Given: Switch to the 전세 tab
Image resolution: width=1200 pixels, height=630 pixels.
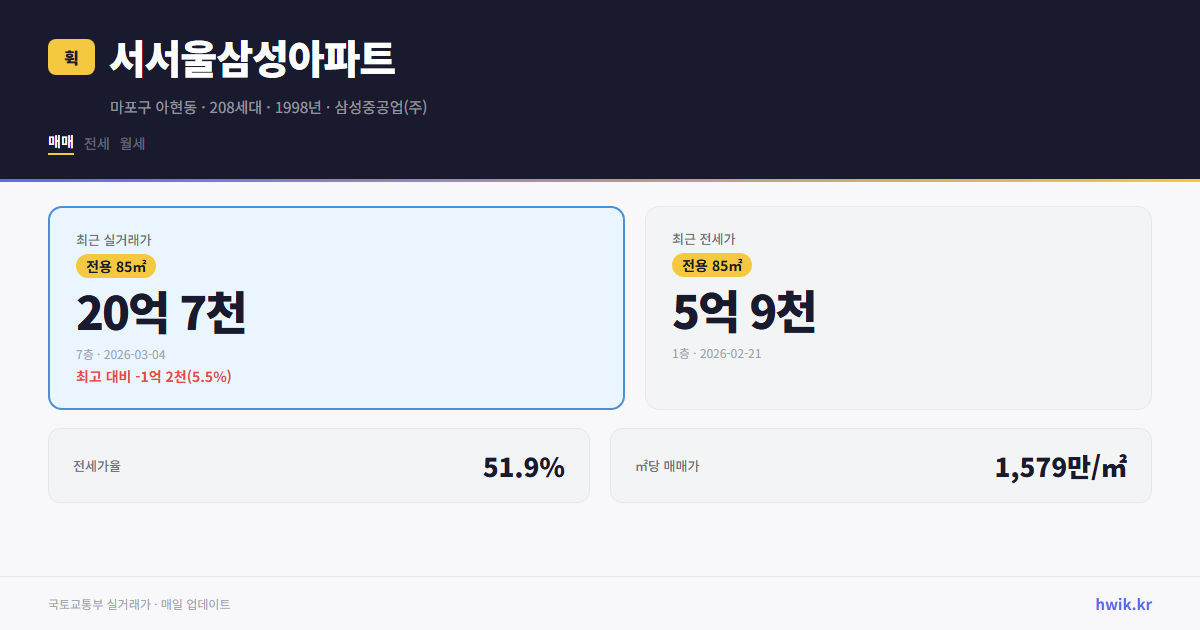Looking at the screenshot, I should pos(95,144).
